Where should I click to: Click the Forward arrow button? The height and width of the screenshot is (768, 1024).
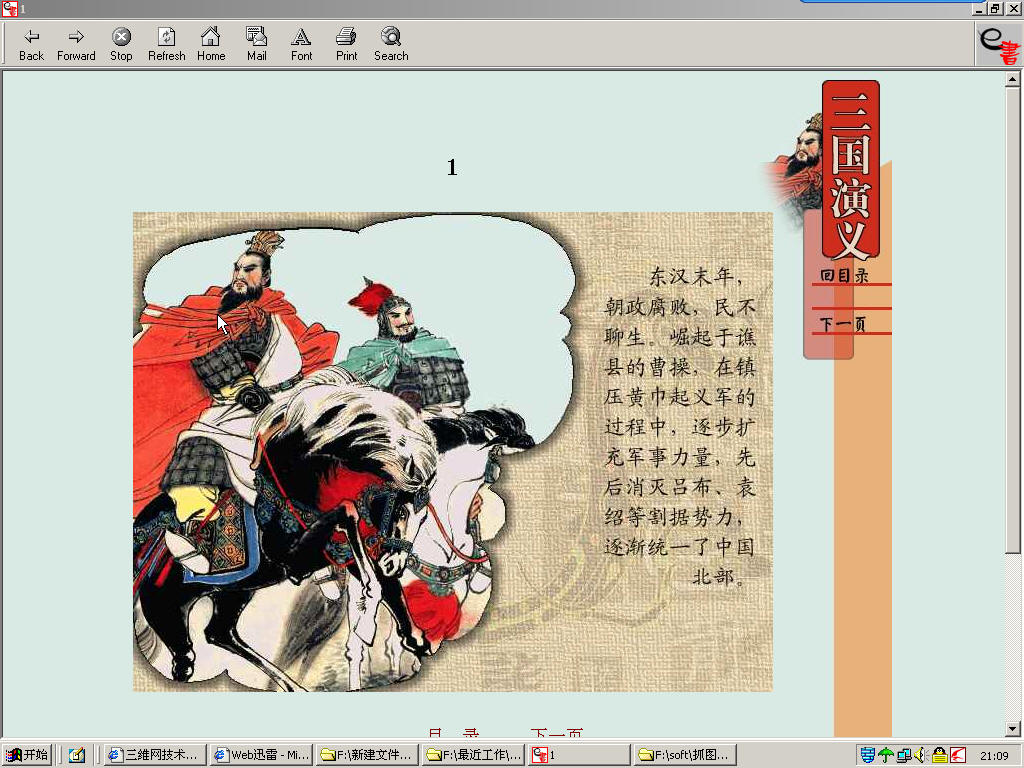point(76,44)
